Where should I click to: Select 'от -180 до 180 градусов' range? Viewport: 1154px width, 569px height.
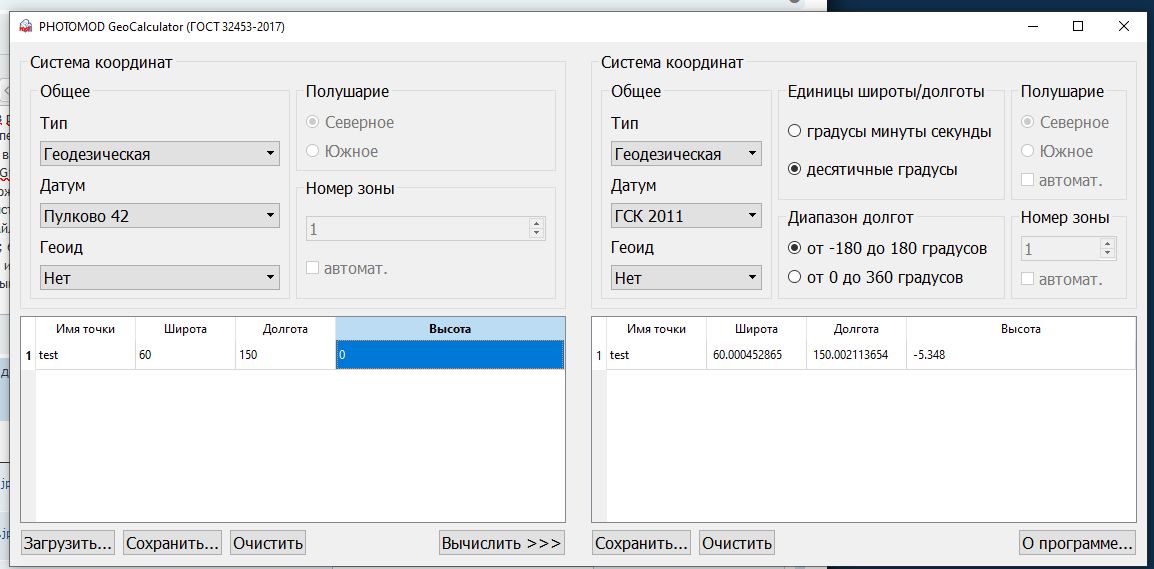[795, 248]
